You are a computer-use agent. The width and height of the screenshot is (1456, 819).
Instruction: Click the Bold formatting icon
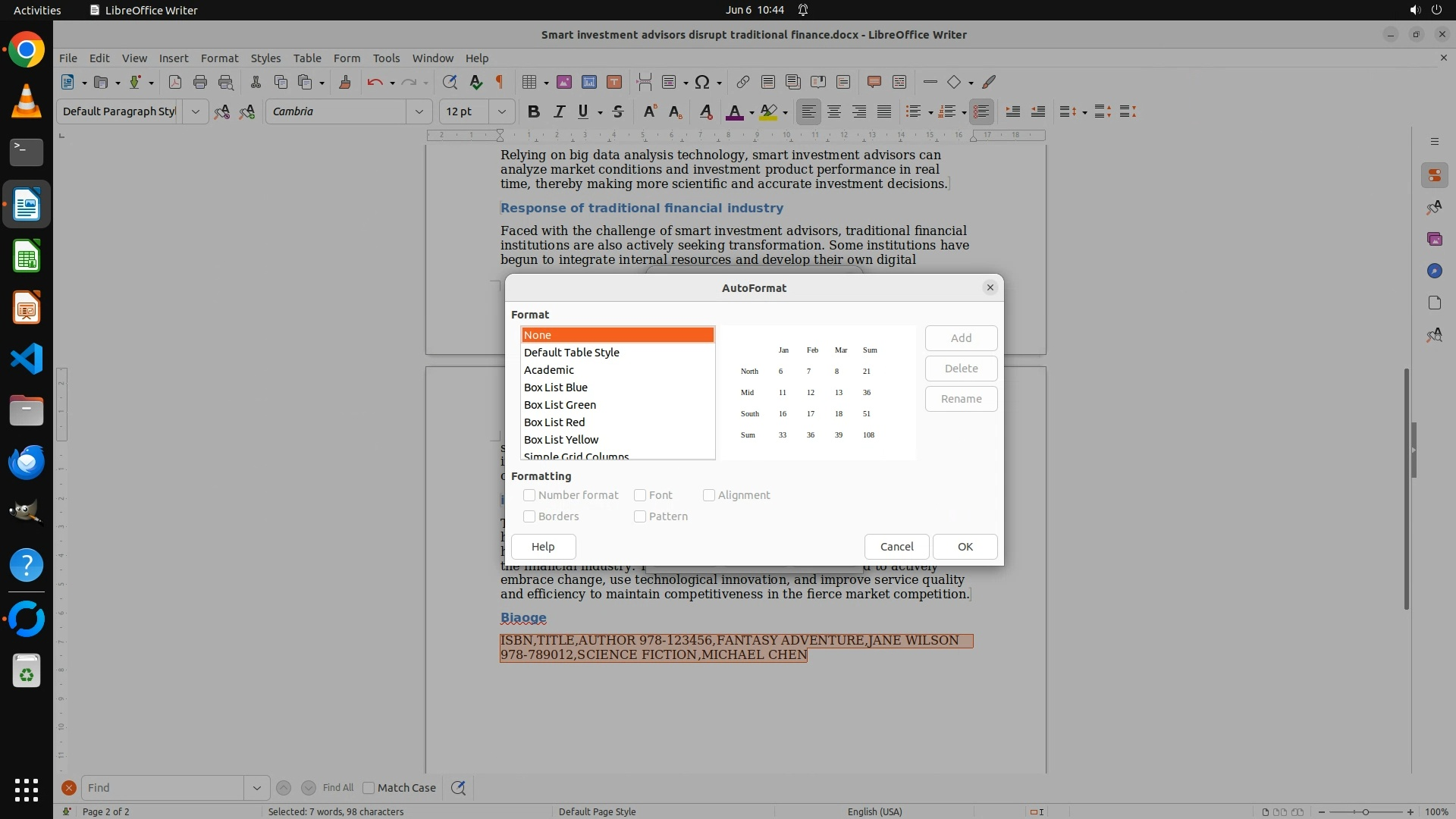[533, 111]
